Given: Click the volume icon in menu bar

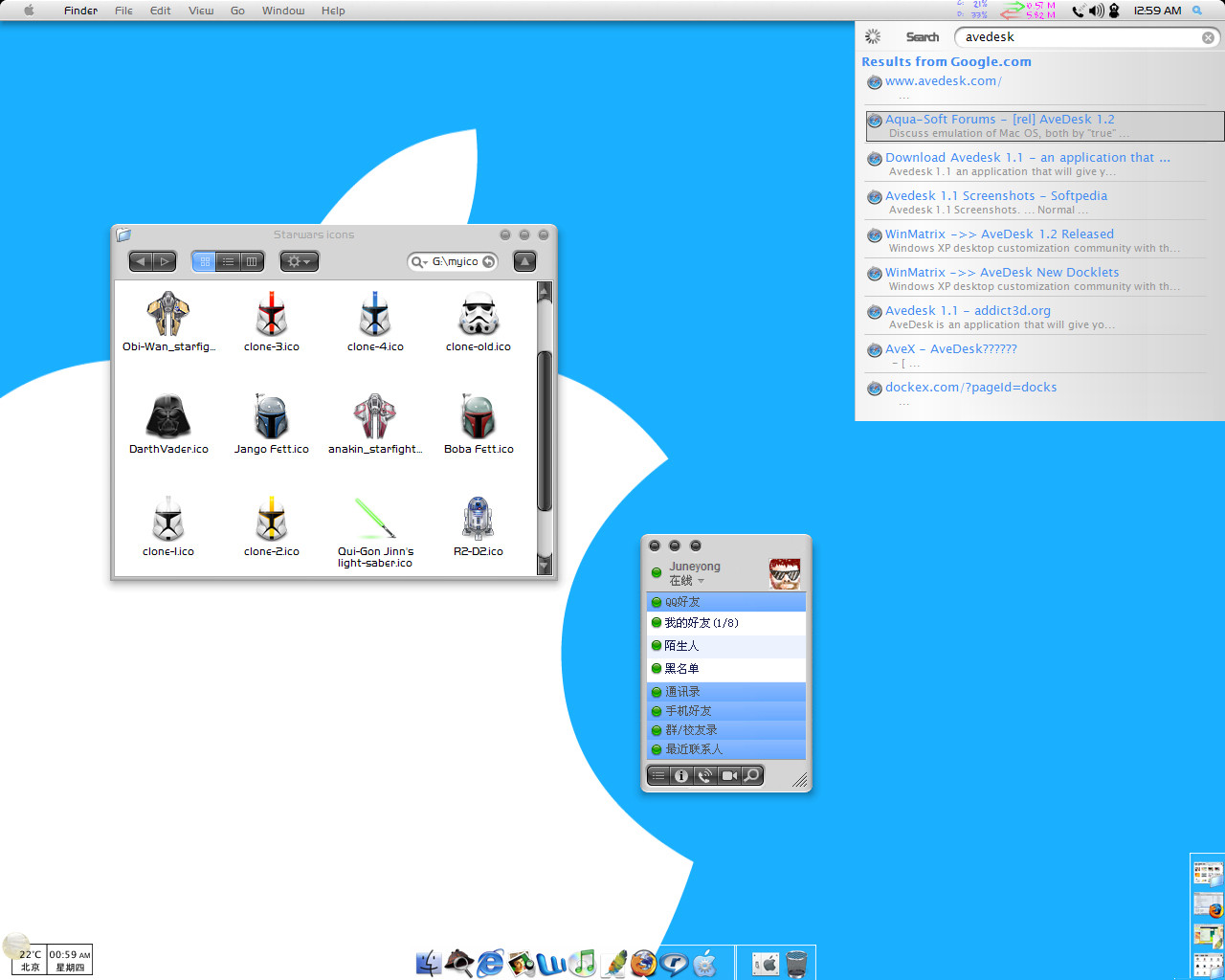Looking at the screenshot, I should click(1096, 11).
